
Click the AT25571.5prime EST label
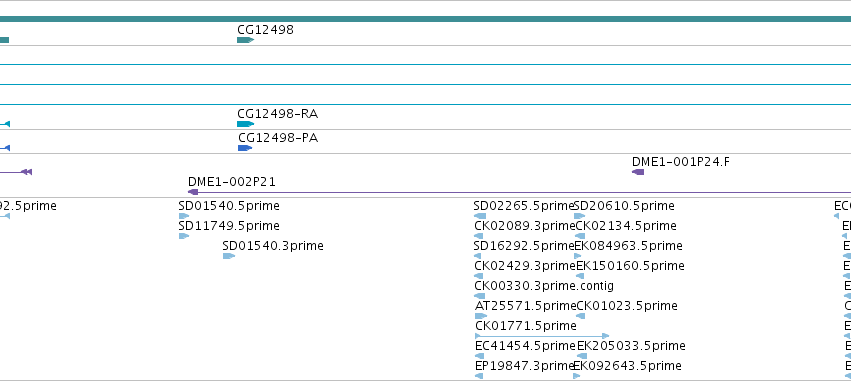(x=525, y=306)
